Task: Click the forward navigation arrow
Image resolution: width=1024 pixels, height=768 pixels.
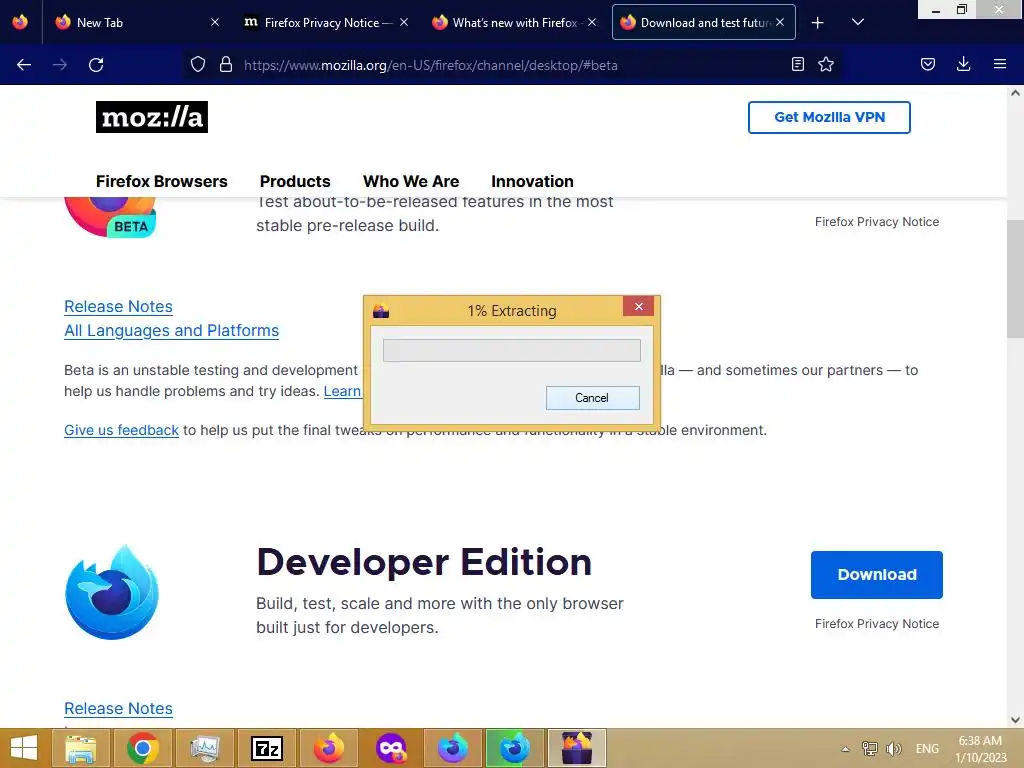Action: (x=60, y=65)
